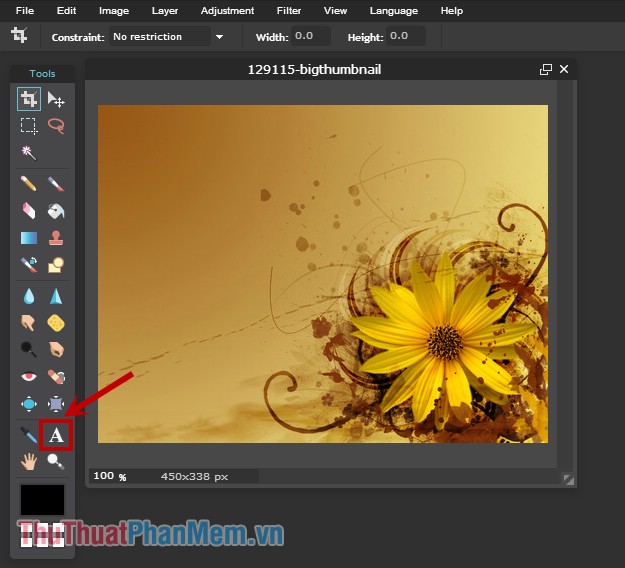Open the Help menu
The height and width of the screenshot is (568, 625).
coord(452,10)
